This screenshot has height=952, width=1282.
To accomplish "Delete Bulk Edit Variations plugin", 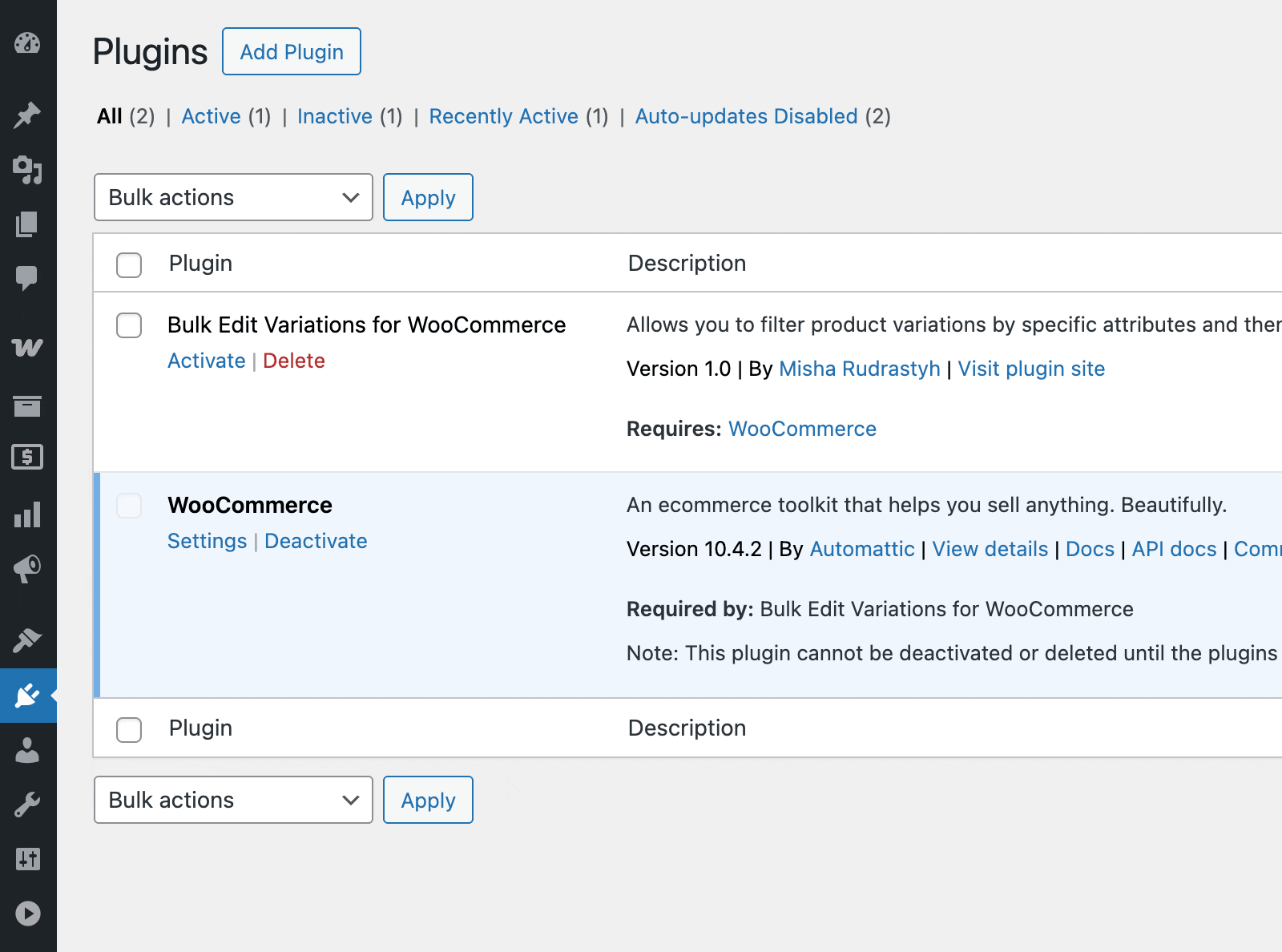I will (294, 361).
